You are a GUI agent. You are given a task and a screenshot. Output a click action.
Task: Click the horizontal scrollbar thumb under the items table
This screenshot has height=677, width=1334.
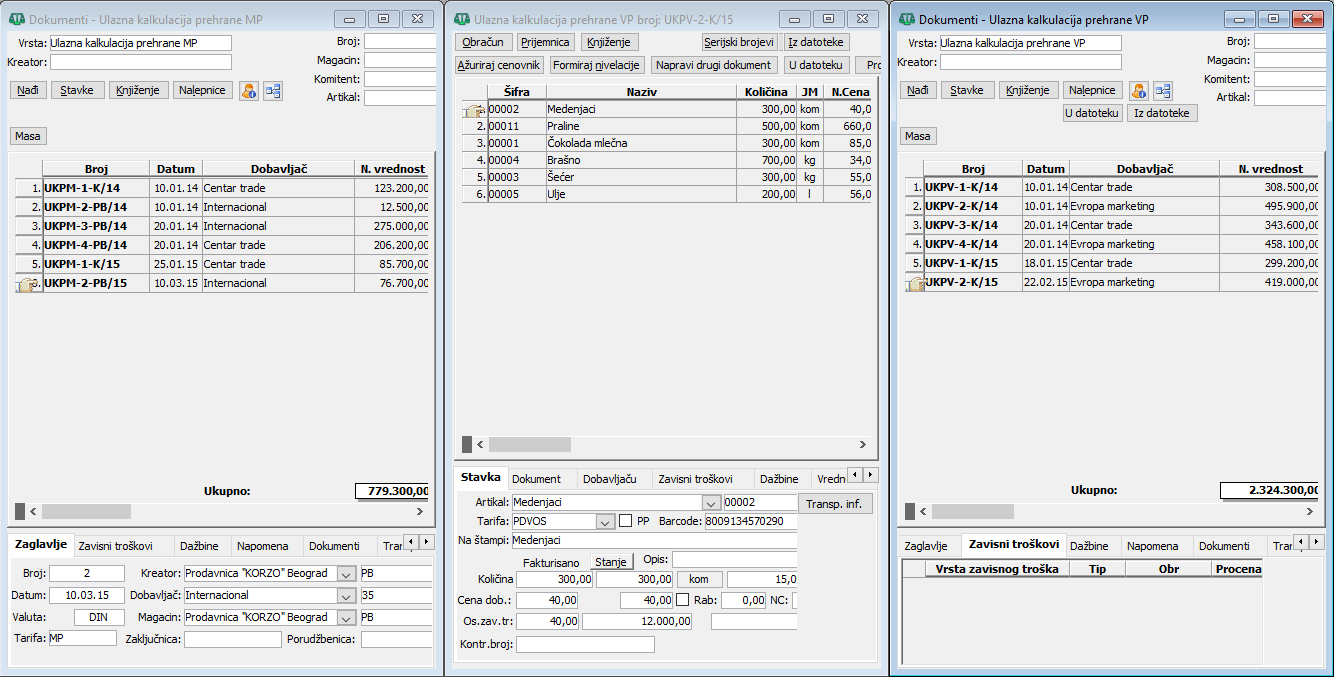click(x=529, y=444)
